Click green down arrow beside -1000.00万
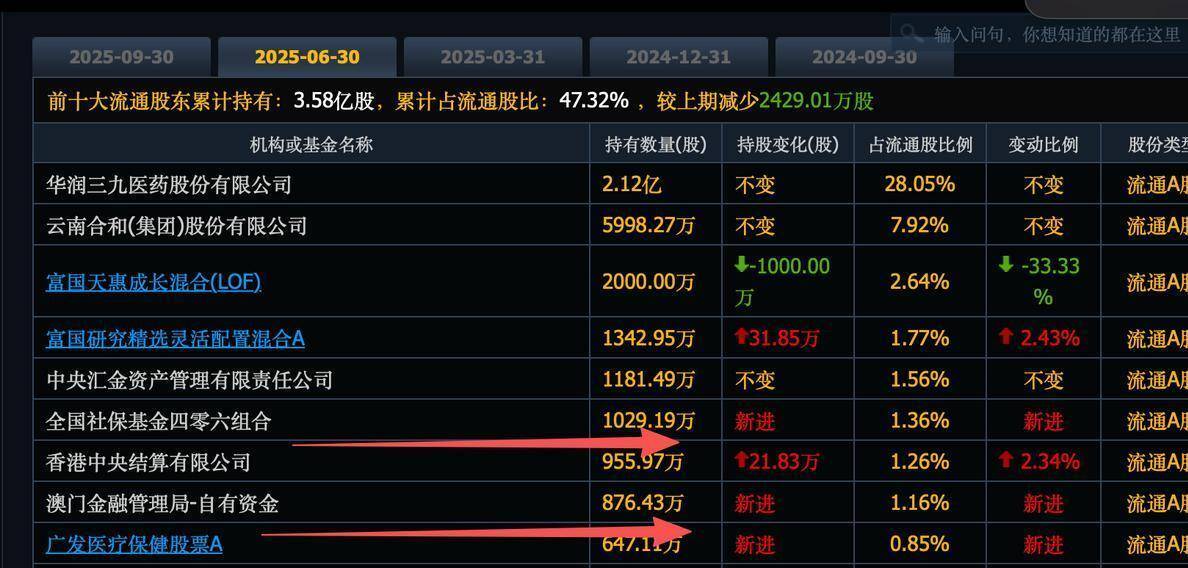The height and width of the screenshot is (568, 1188). tap(741, 265)
